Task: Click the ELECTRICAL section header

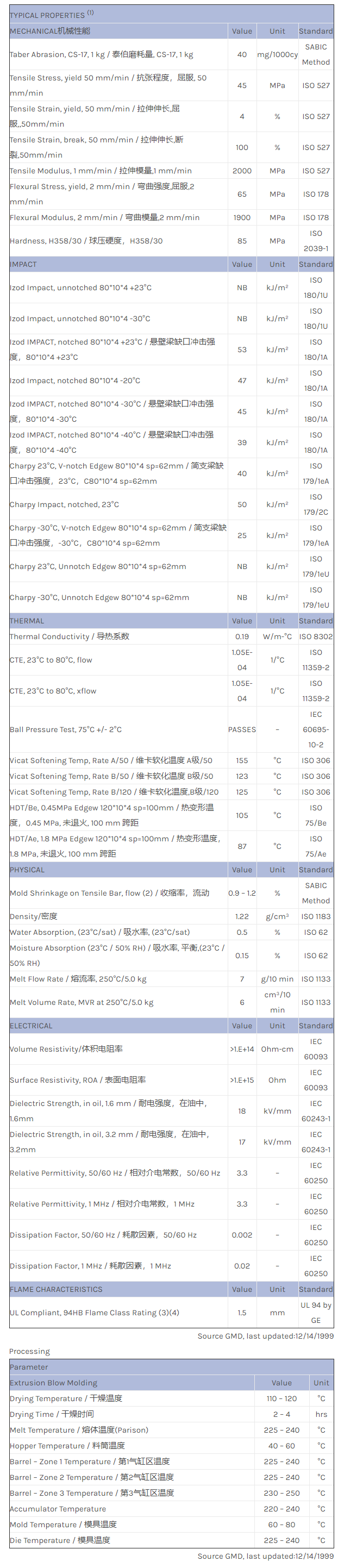Action: point(31,1026)
